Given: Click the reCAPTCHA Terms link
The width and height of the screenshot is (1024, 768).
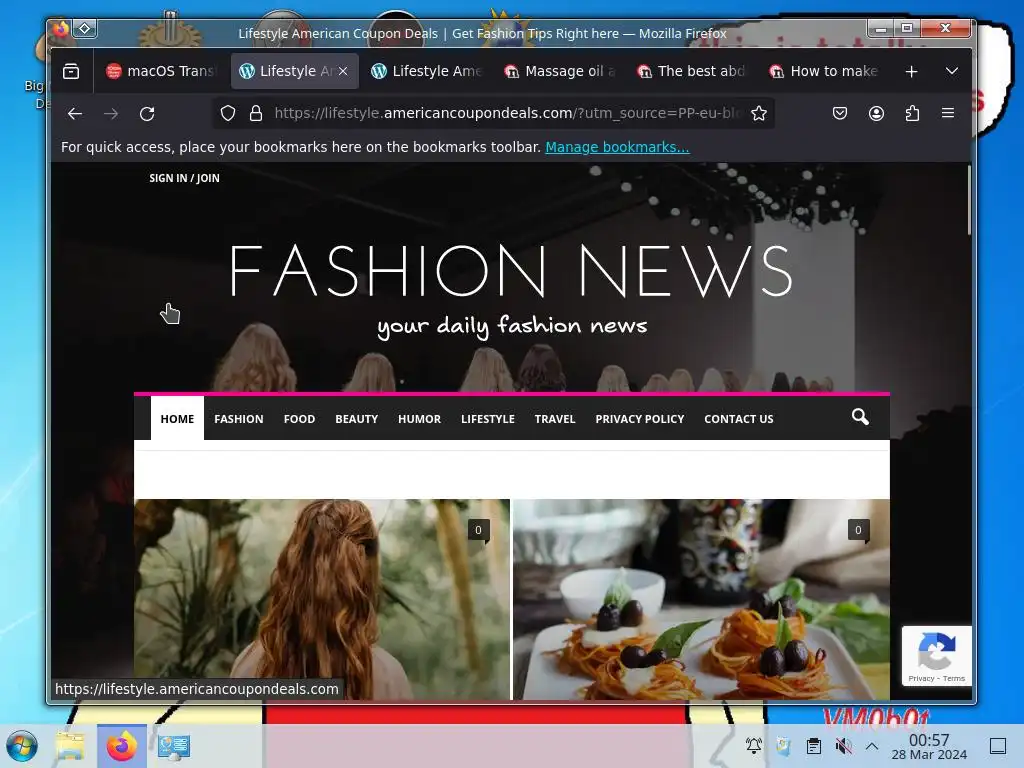Looking at the screenshot, I should tap(953, 679).
